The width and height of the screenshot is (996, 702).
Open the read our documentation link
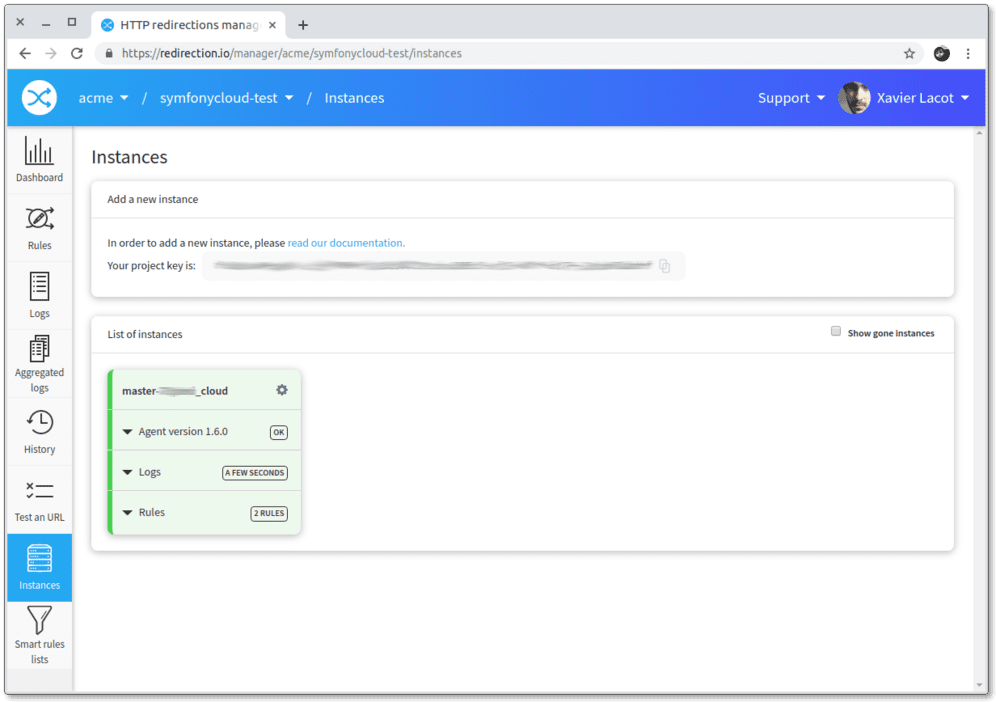[x=346, y=243]
